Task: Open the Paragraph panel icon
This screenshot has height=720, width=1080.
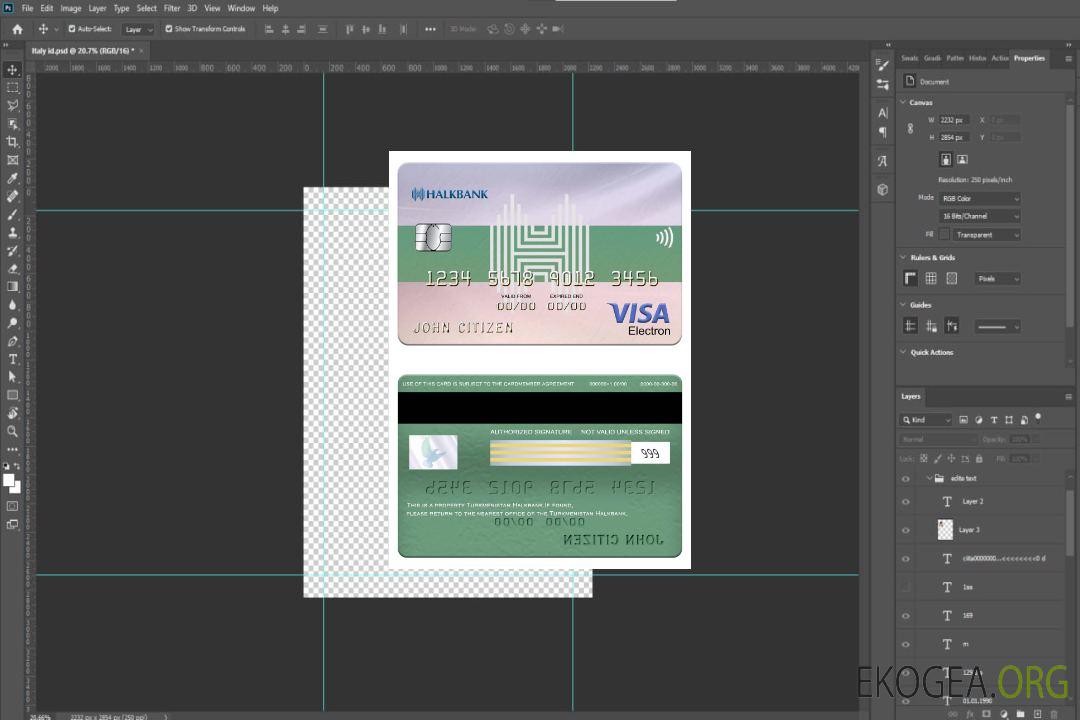Action: click(x=882, y=132)
